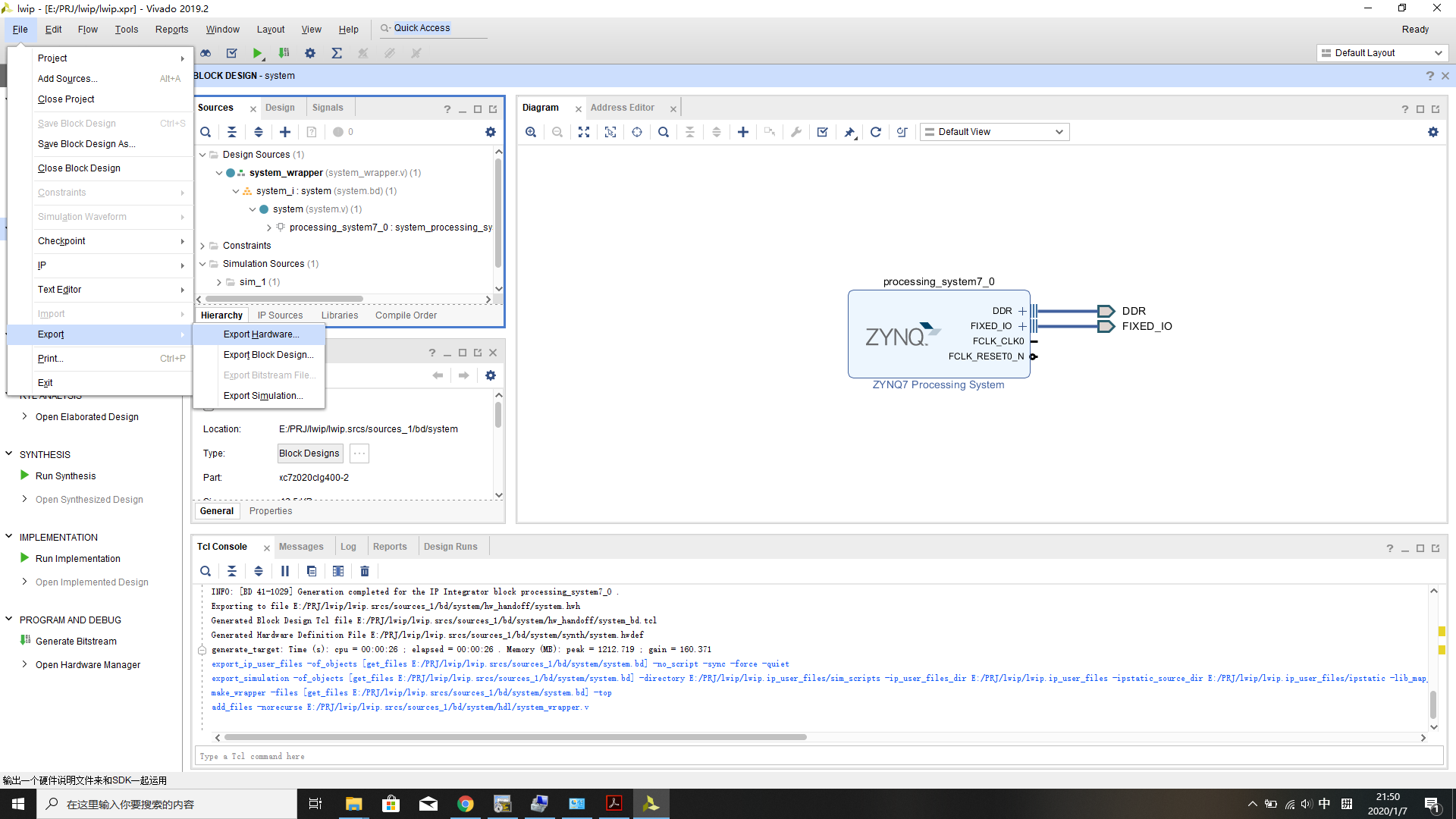Collapse the Simulation Sources tree node
This screenshot has width=1456, height=819.
pyautogui.click(x=202, y=263)
